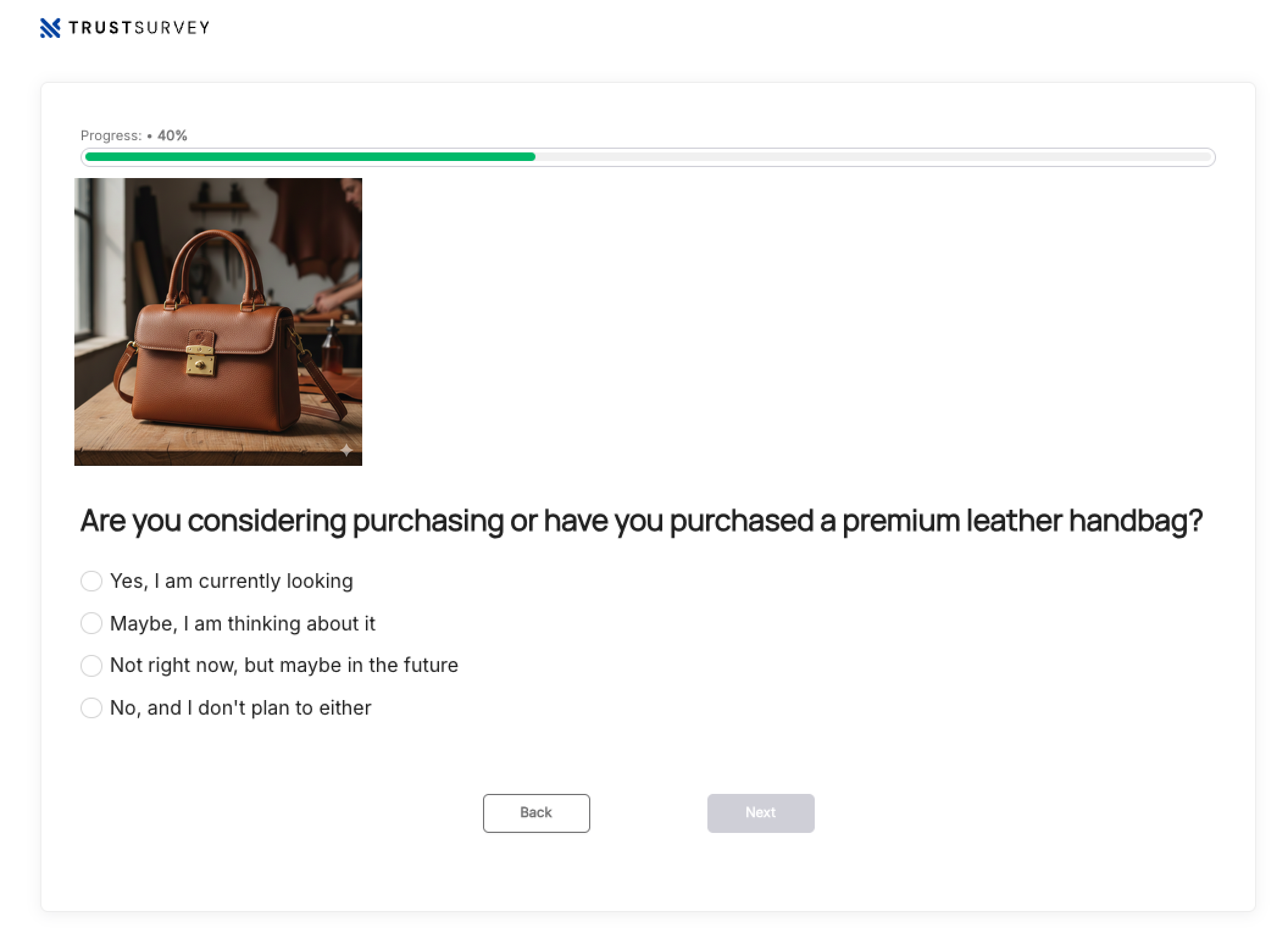This screenshot has width=1288, height=950.
Task: Click the "Yes, I am currently looking" label text
Action: coord(231,581)
